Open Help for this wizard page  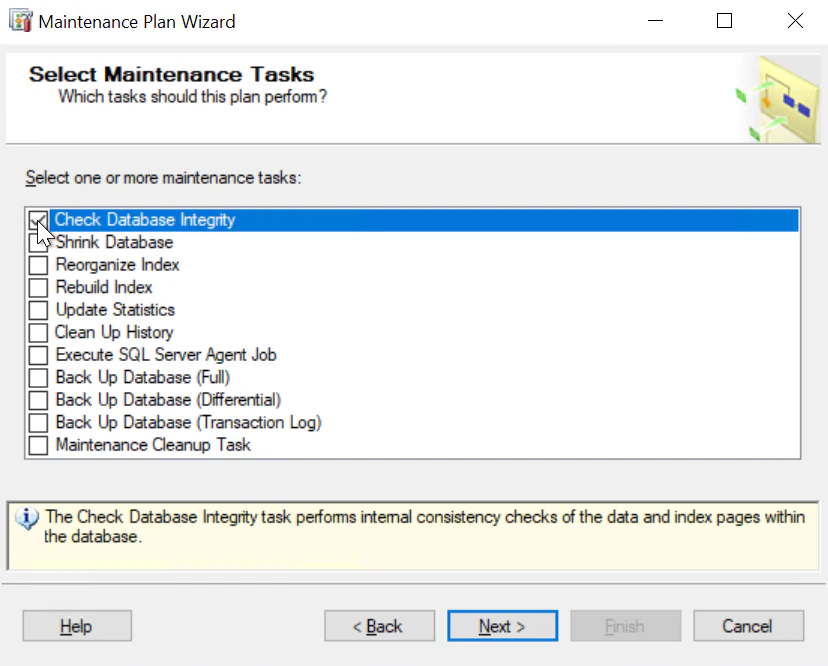76,626
